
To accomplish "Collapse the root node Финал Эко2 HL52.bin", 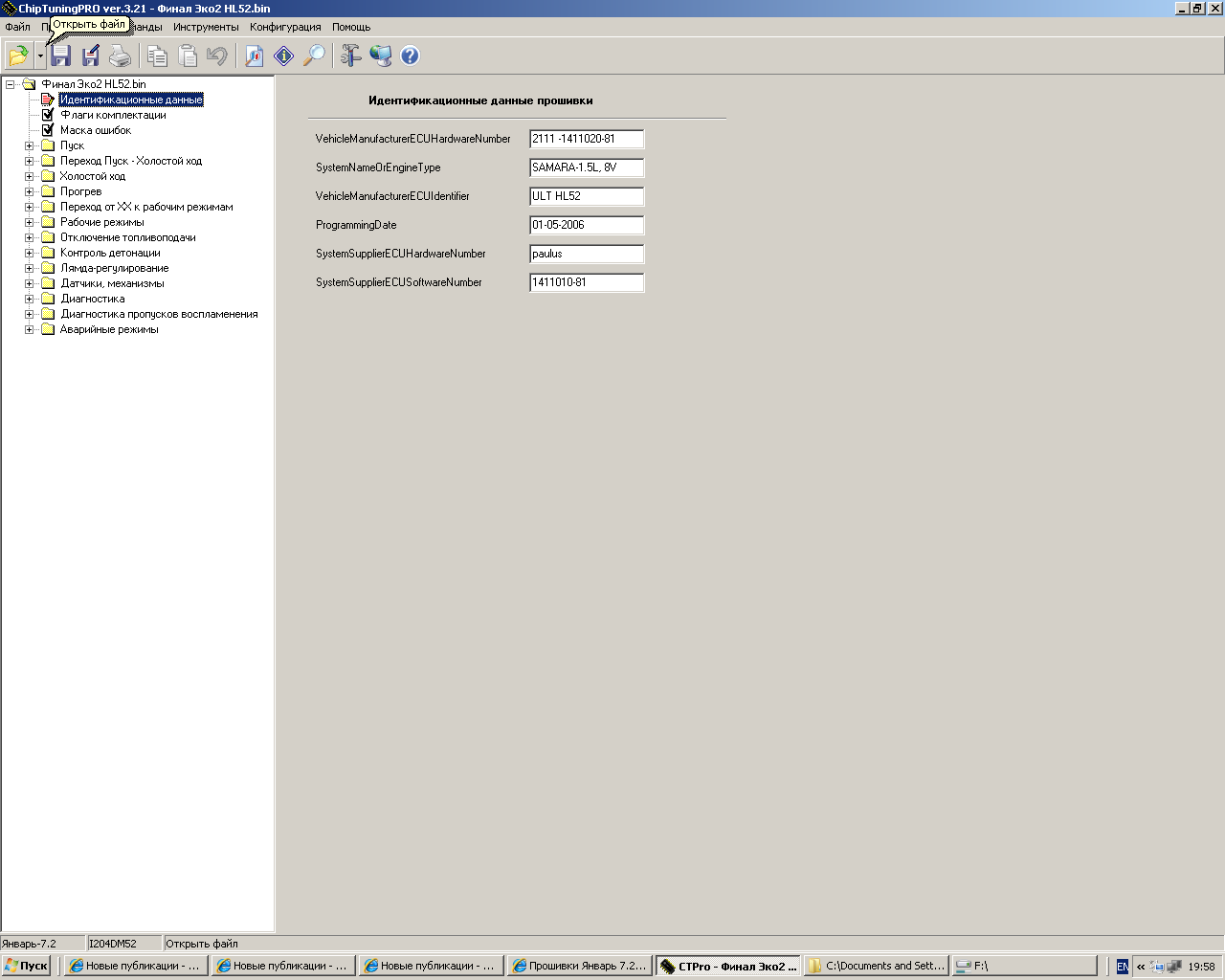I will (11, 84).
